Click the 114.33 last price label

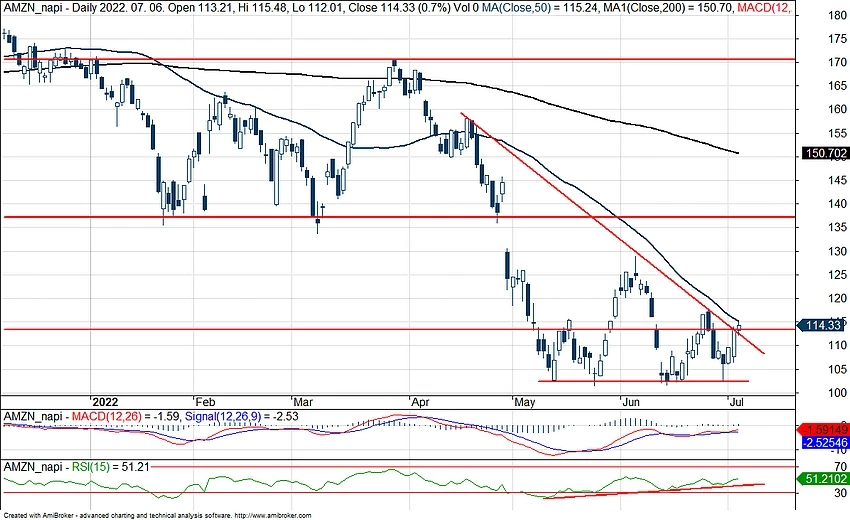click(x=822, y=325)
